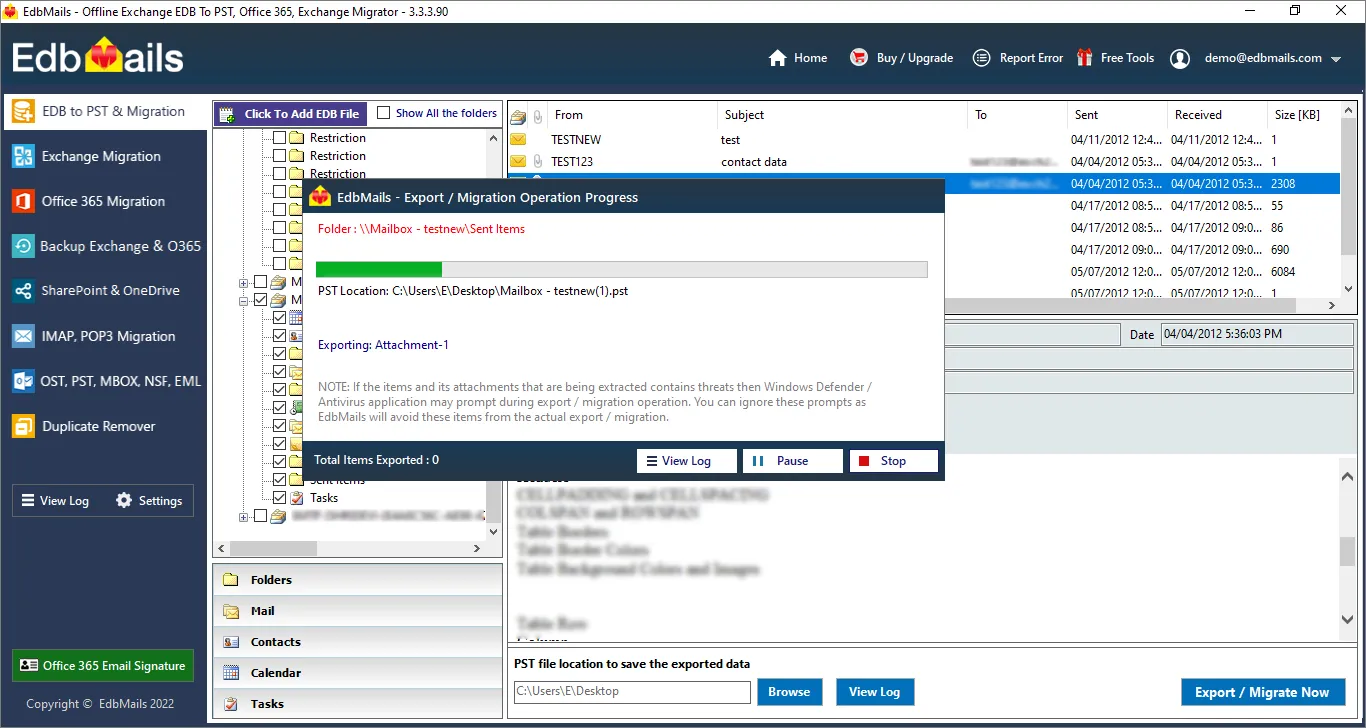Pause the export operation

792,461
